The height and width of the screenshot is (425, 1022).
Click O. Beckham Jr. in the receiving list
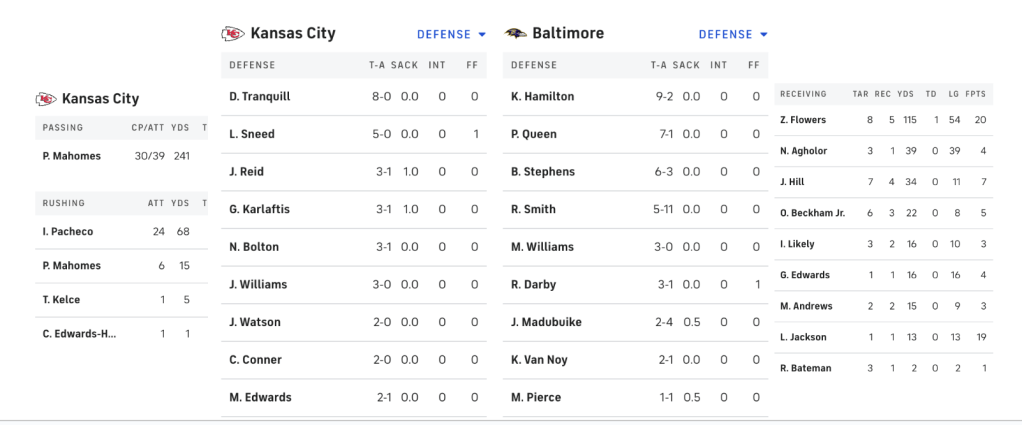(x=812, y=213)
